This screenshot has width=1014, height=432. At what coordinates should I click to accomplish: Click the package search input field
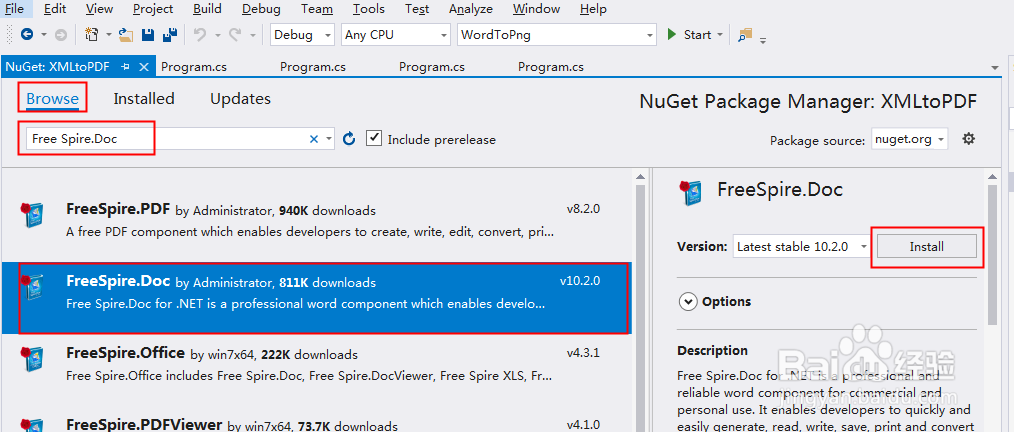tap(165, 139)
